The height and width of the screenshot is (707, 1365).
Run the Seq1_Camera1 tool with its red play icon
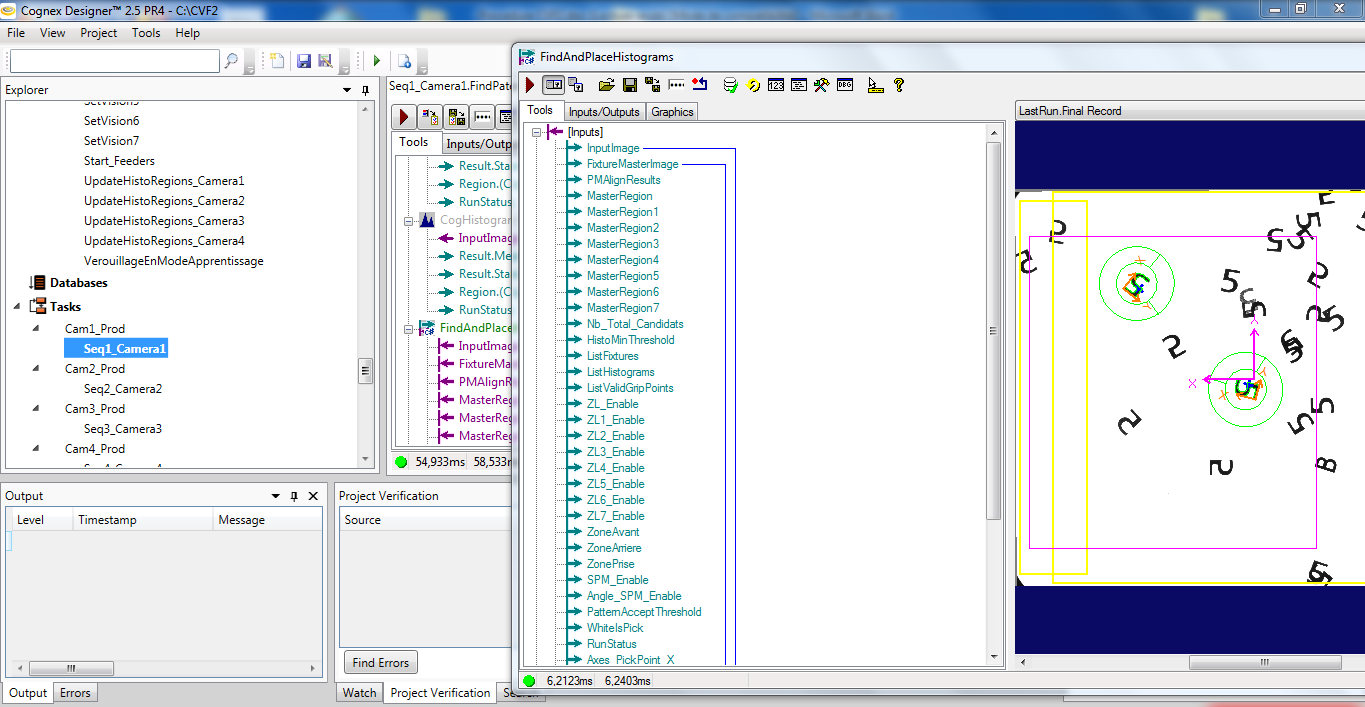click(404, 117)
